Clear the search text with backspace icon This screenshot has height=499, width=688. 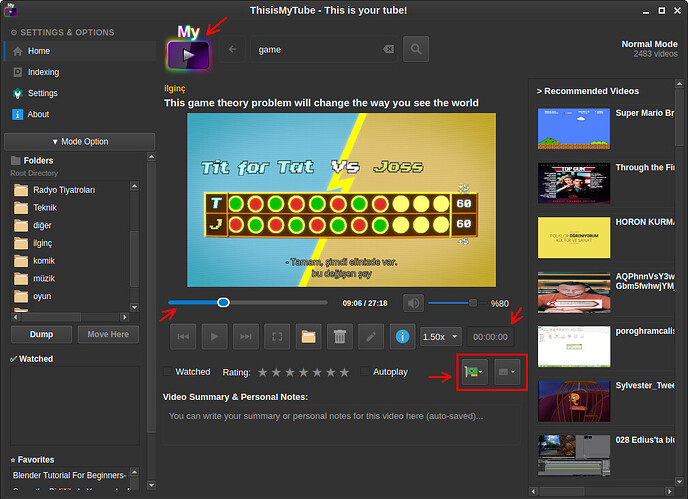388,49
